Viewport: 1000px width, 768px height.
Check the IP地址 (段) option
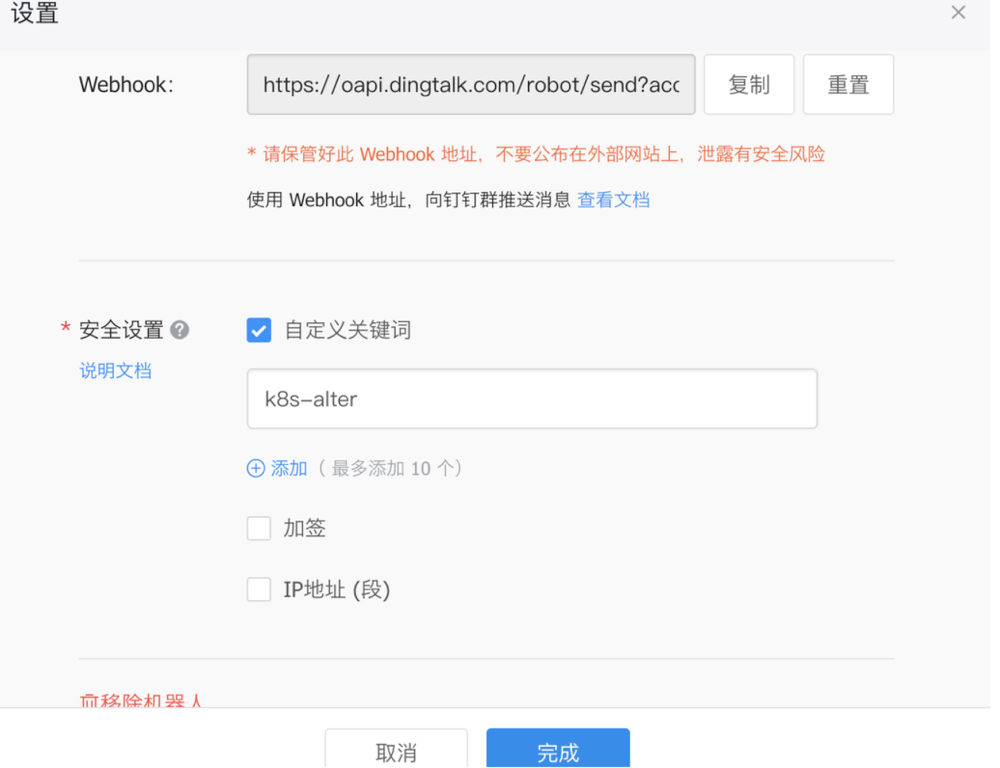click(x=258, y=589)
